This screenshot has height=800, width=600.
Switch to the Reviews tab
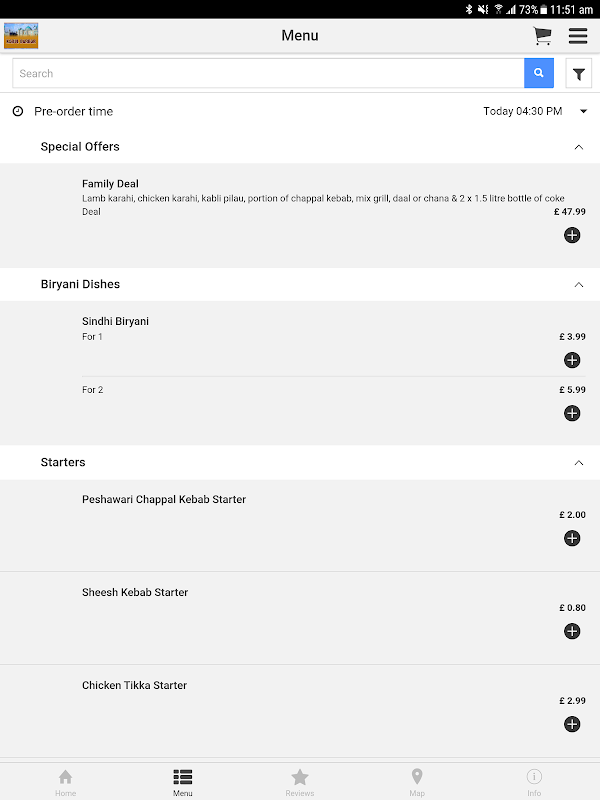click(299, 781)
